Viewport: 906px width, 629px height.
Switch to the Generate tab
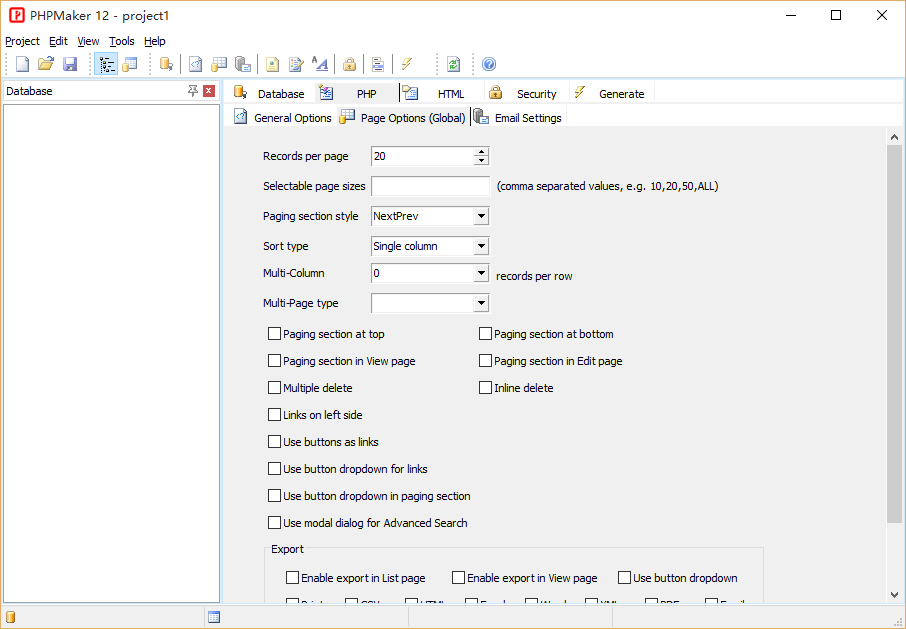point(610,94)
